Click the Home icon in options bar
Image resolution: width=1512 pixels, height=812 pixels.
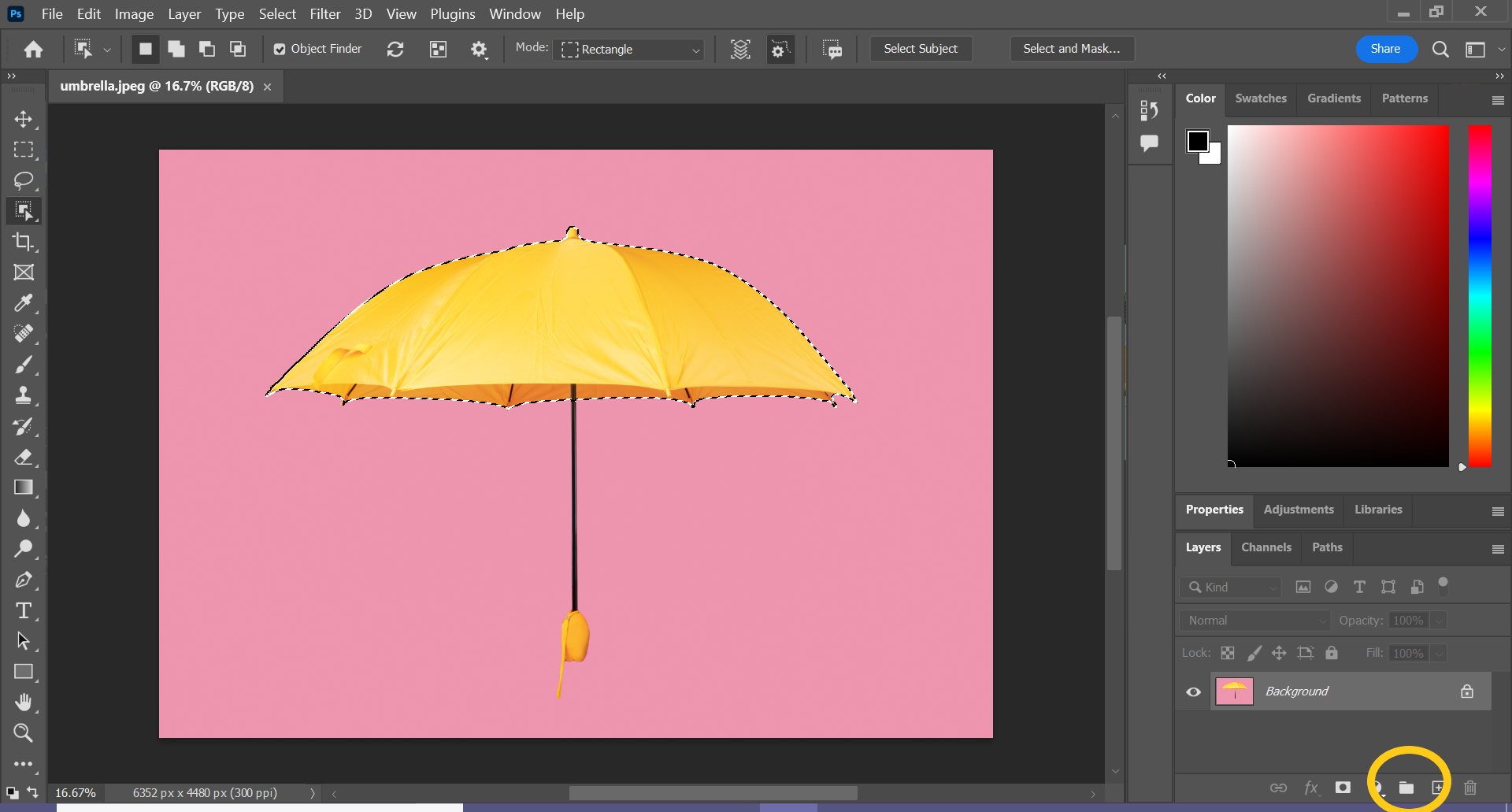coord(33,50)
